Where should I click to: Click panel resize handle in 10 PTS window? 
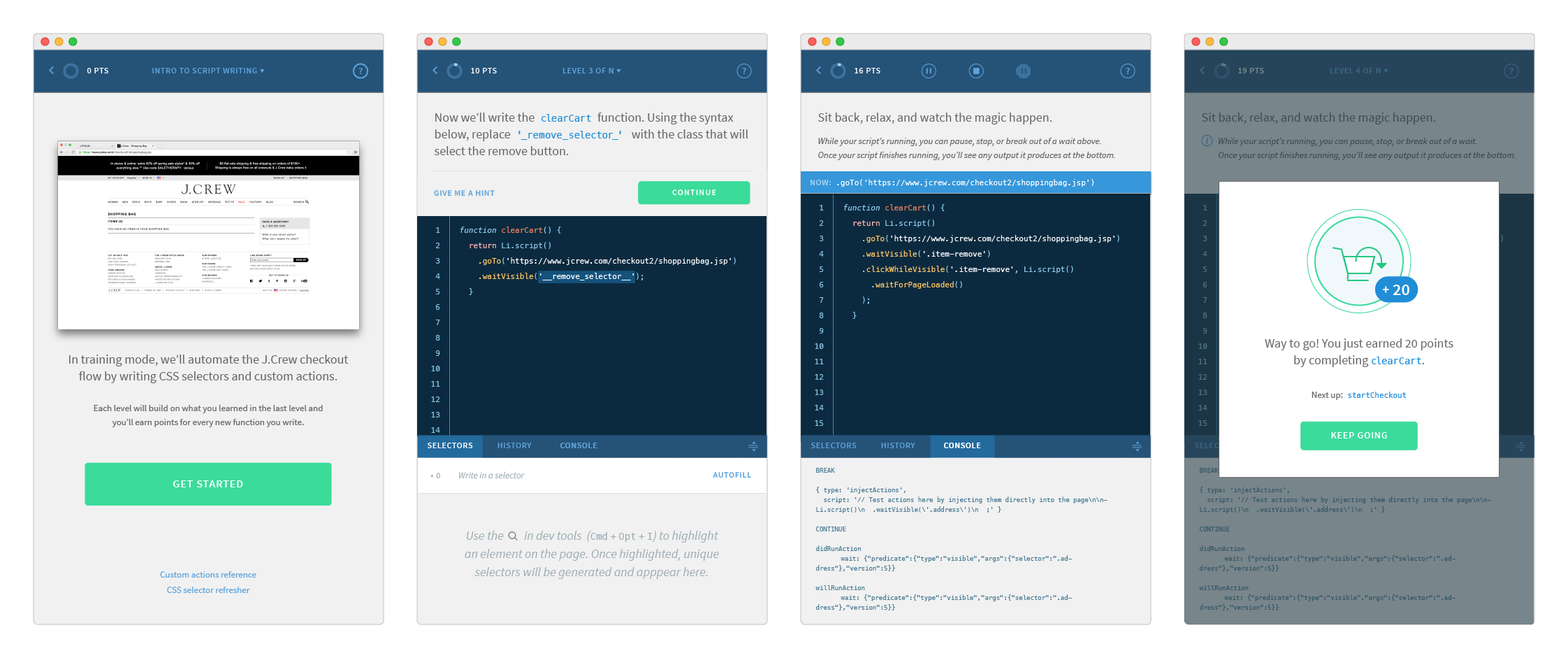tap(753, 446)
